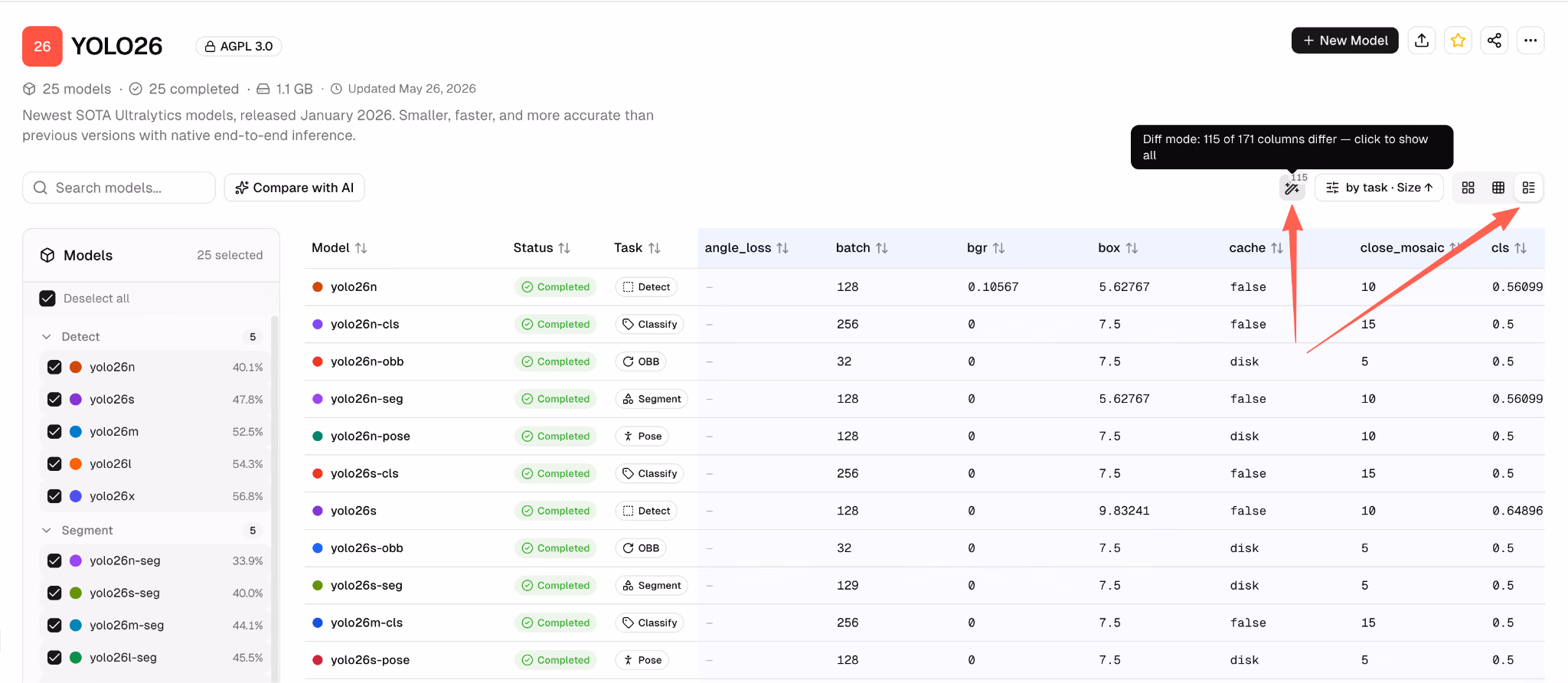1568x683 pixels.
Task: Click the upload/export icon button
Action: 1422,41
